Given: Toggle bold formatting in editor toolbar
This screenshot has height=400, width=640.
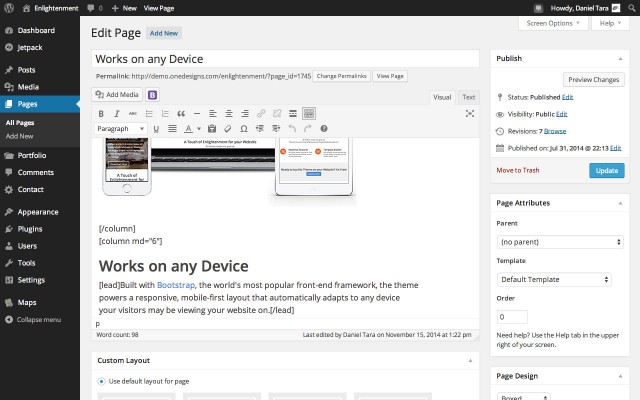Looking at the screenshot, I should [101, 114].
